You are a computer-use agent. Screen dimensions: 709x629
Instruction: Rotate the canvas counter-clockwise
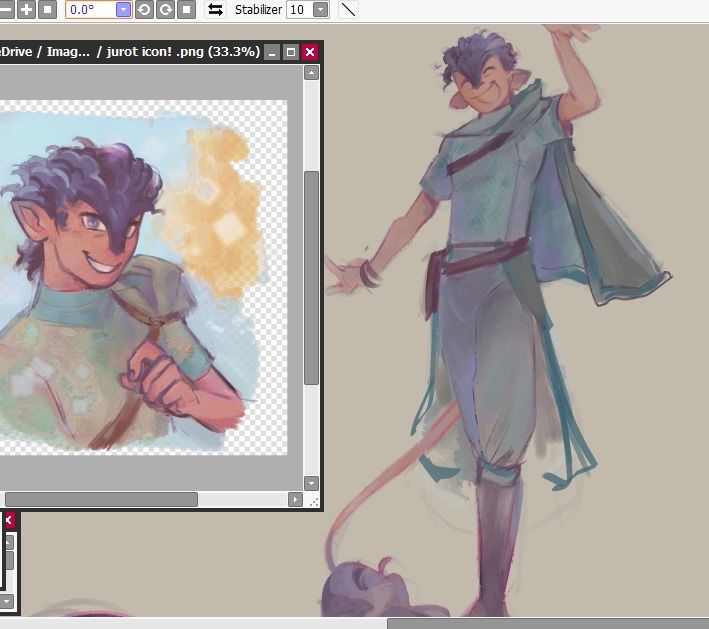coord(144,9)
